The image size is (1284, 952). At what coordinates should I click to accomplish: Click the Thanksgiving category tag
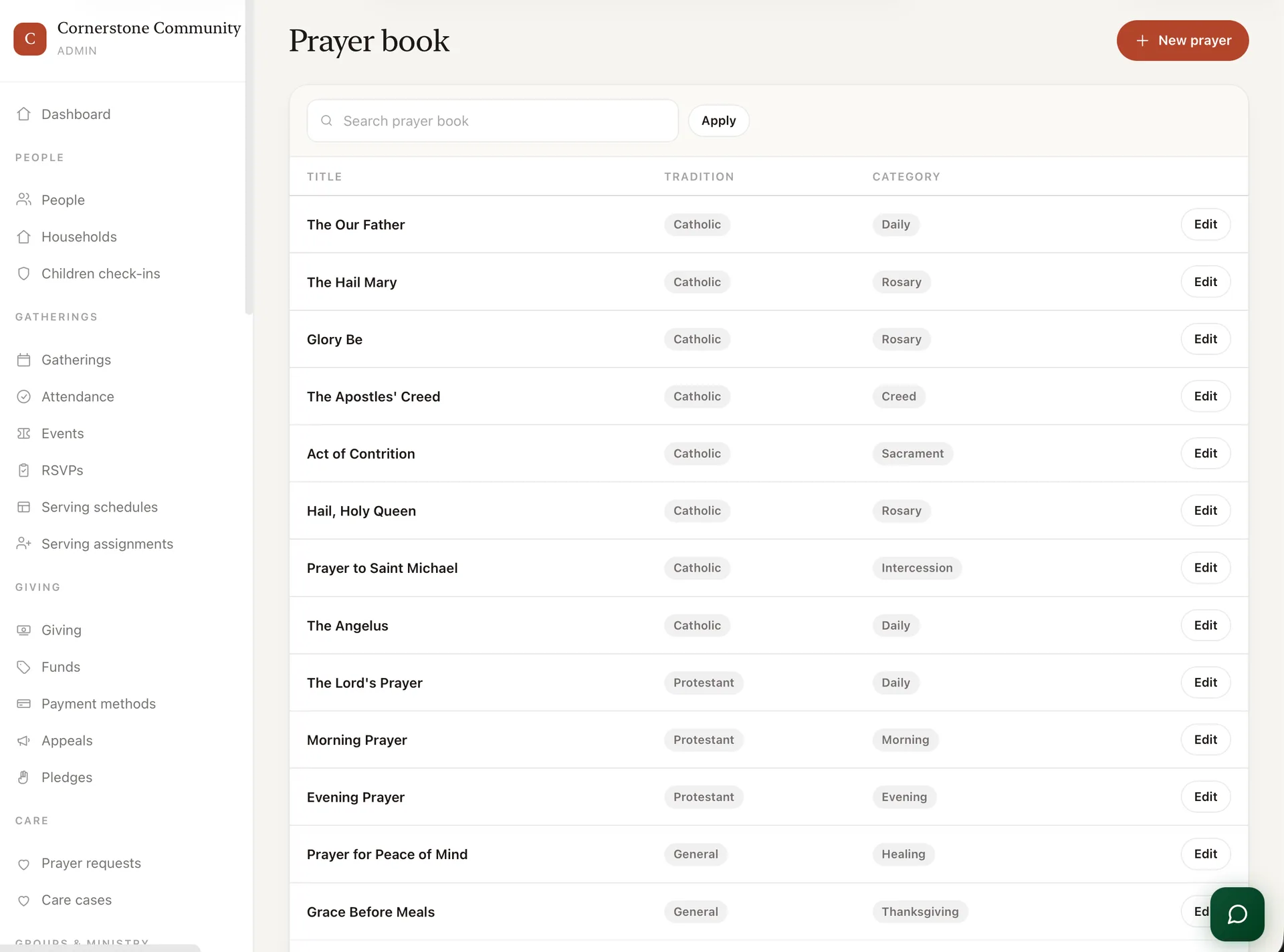click(920, 911)
